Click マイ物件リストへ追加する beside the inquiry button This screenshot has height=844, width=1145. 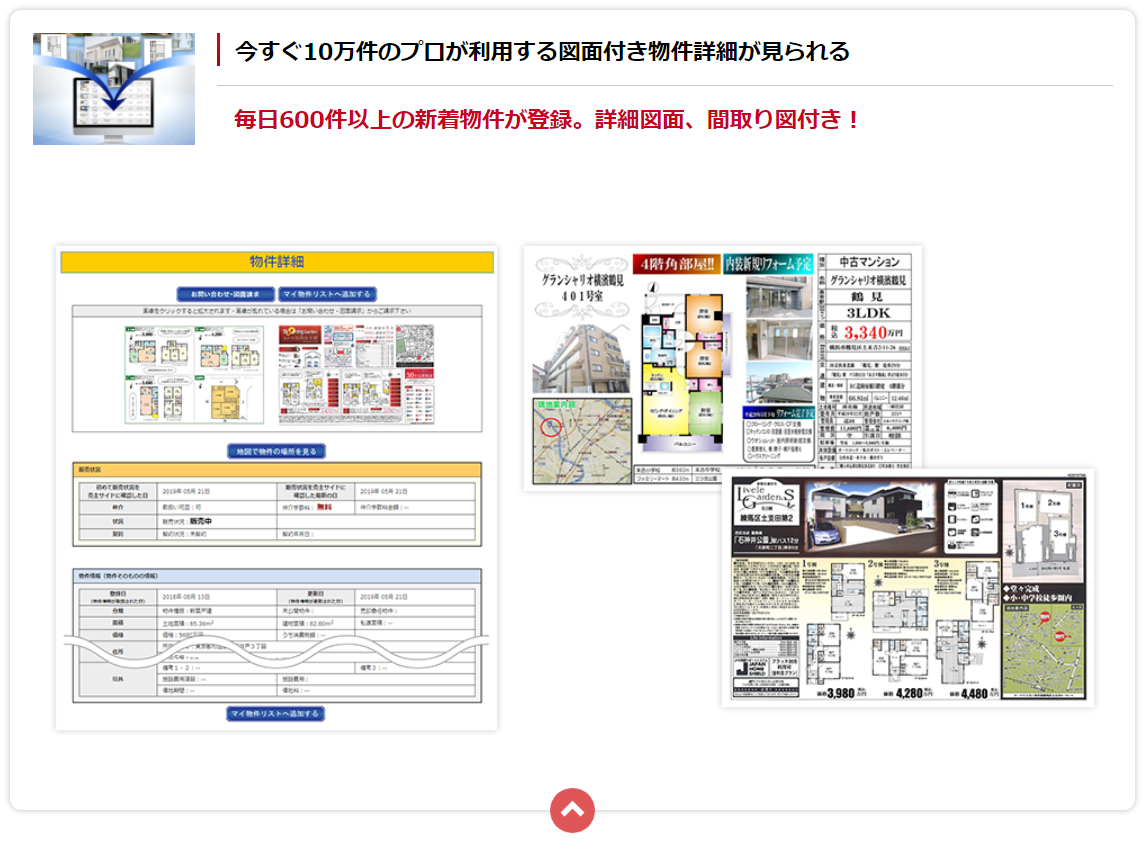tap(327, 294)
